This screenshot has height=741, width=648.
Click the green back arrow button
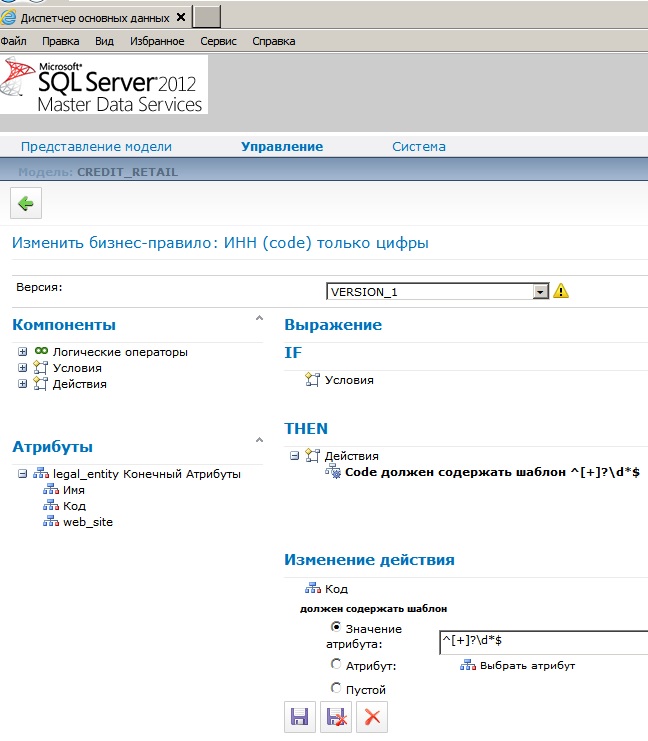click(x=26, y=203)
